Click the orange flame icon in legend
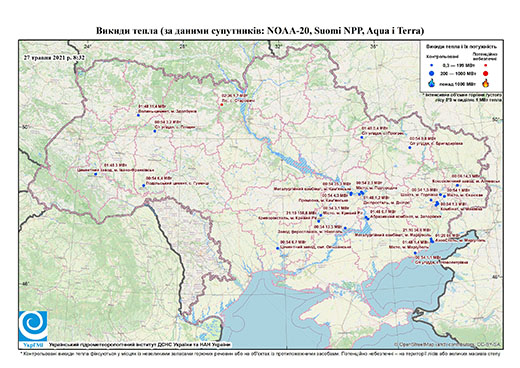The width and height of the screenshot is (520, 368). coord(485,83)
